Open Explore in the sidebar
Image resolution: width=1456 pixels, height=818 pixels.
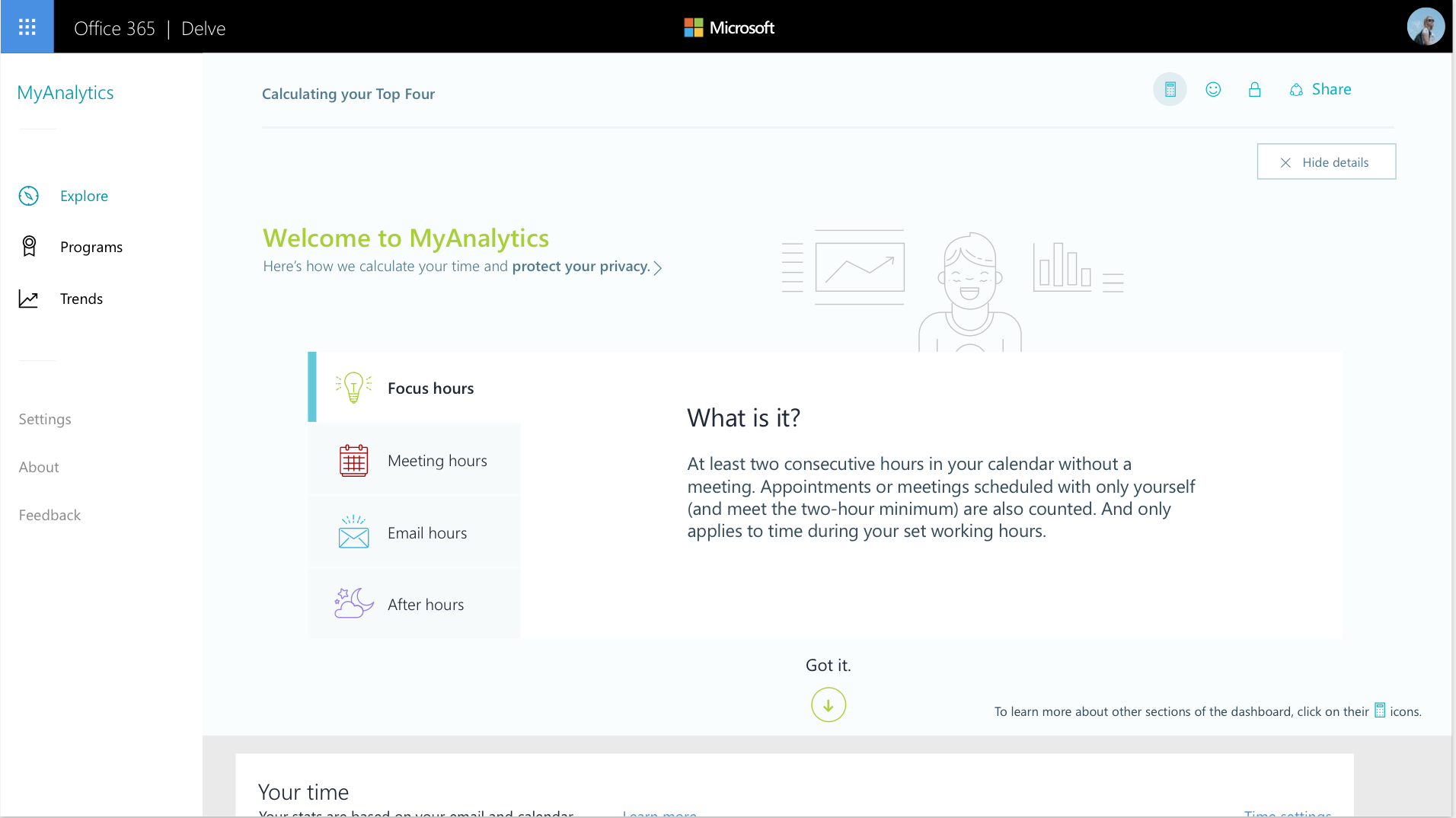coord(84,197)
